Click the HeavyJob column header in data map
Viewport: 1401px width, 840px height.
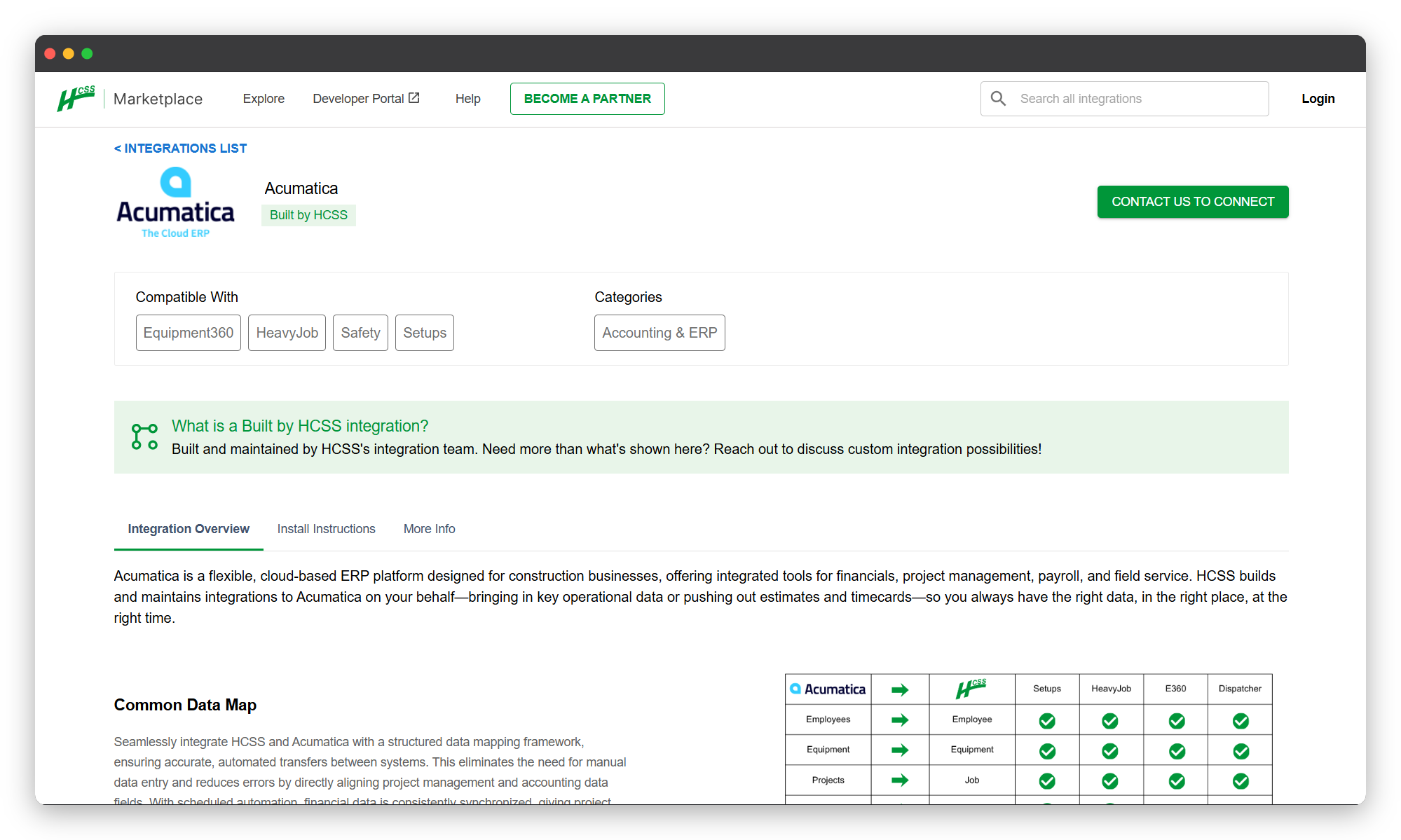click(x=1111, y=689)
